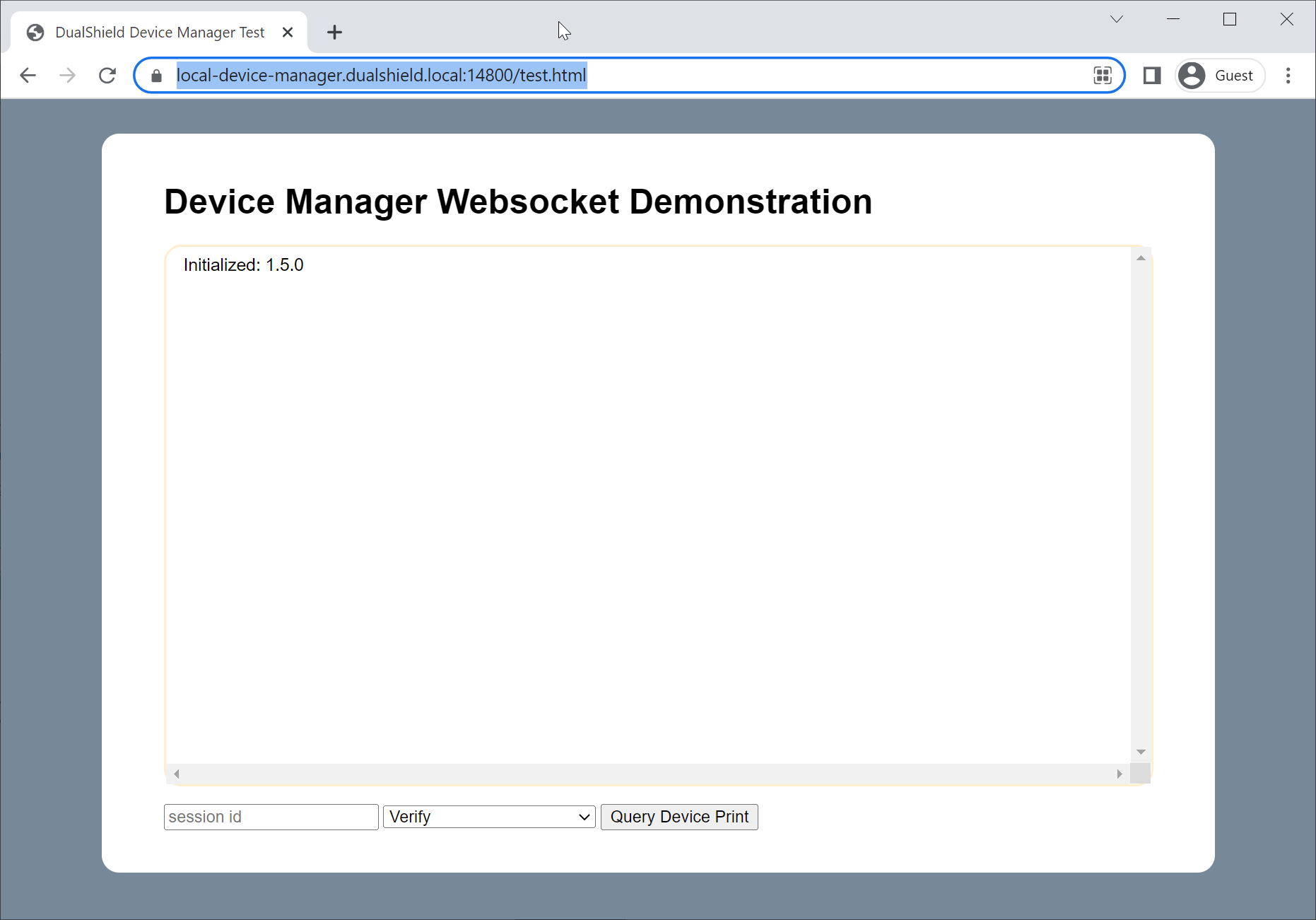Open the Guest profile menu
Image resolution: width=1316 pixels, height=920 pixels.
(x=1220, y=76)
